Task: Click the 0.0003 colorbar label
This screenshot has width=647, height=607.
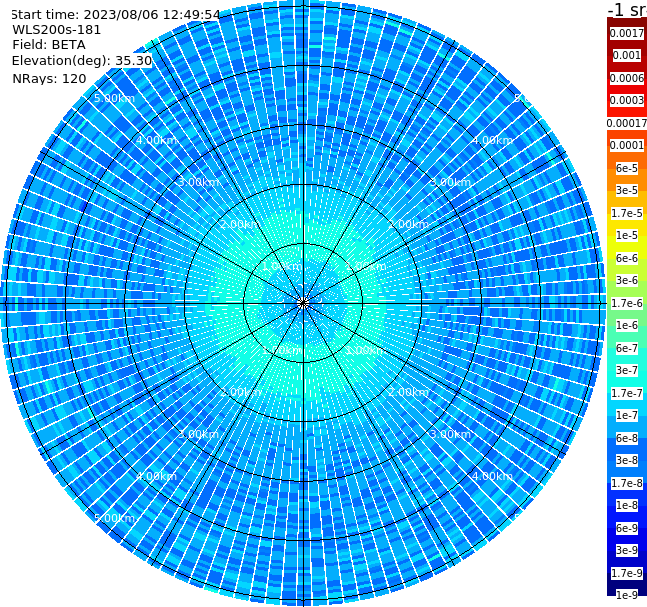Action: click(x=627, y=100)
